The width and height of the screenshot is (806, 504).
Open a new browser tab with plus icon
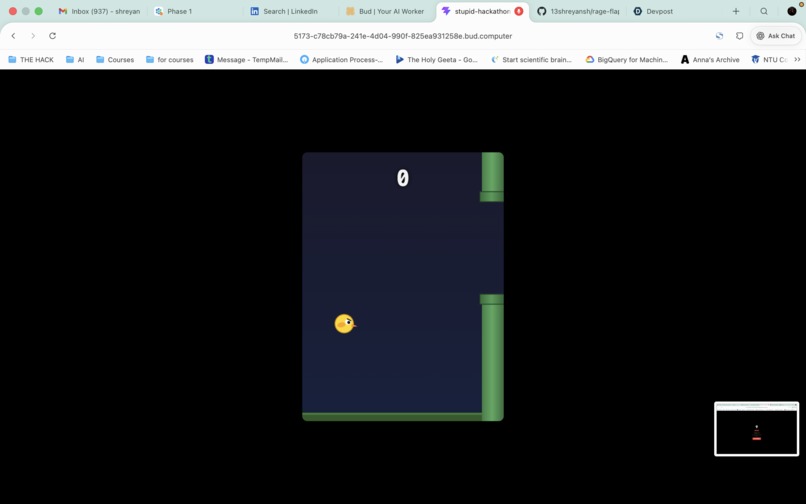(736, 11)
